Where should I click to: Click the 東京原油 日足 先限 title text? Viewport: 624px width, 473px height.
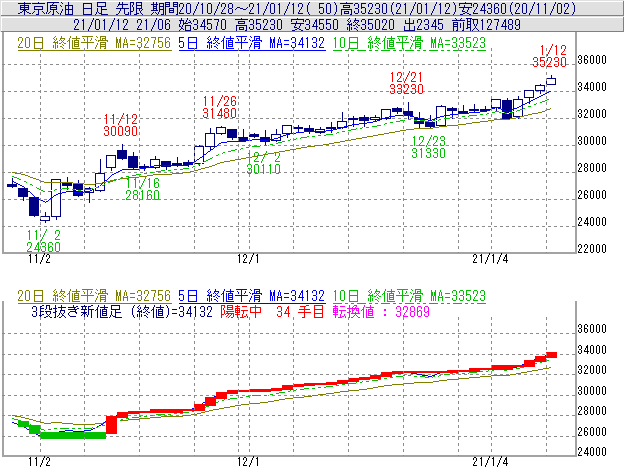pos(82,8)
